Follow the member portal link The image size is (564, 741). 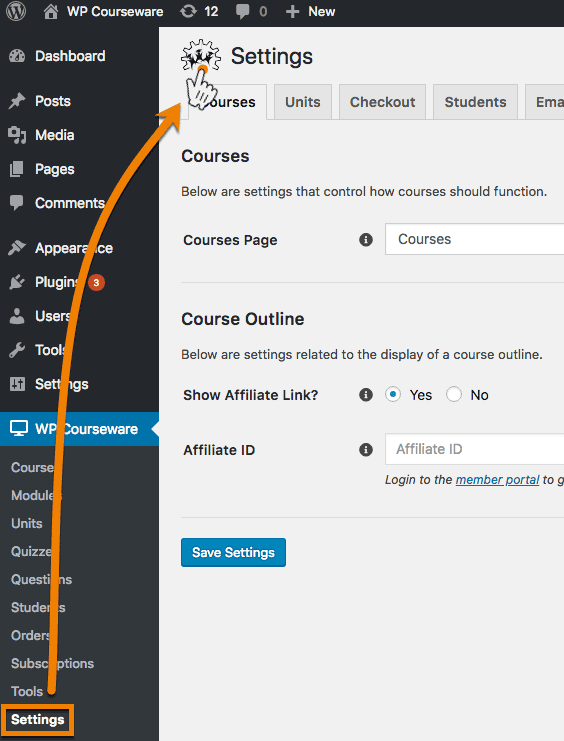[497, 480]
